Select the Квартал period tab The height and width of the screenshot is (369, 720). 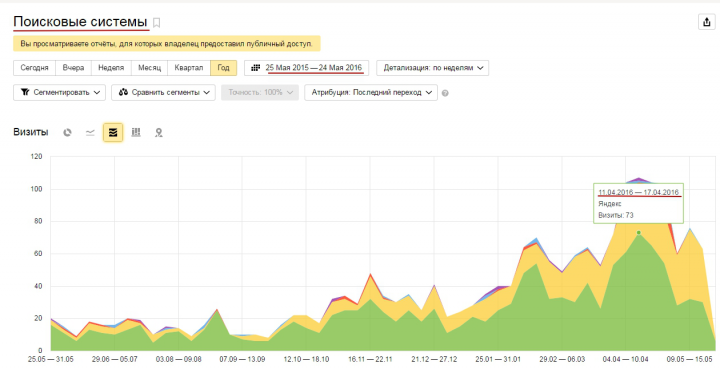[x=189, y=68]
